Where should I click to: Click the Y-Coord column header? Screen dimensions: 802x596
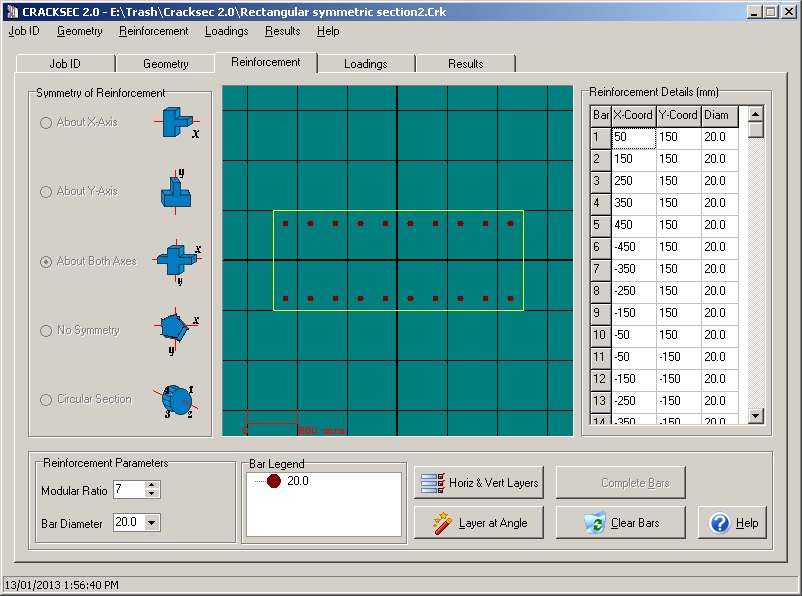[x=679, y=116]
